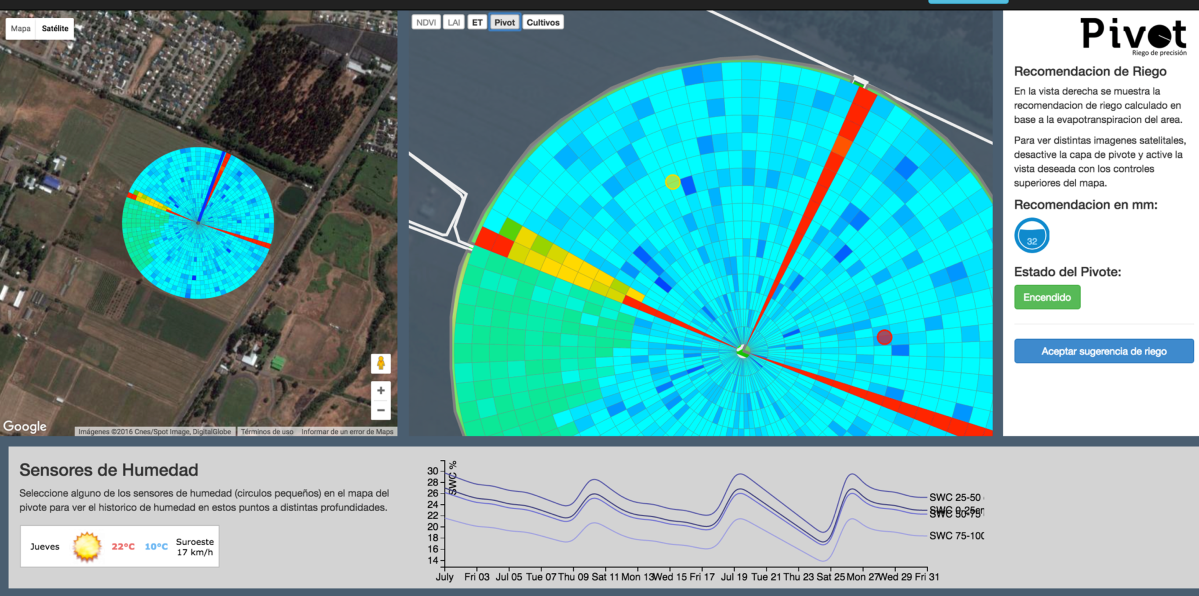Click the green Encendido status button
1199x596 pixels.
point(1047,297)
